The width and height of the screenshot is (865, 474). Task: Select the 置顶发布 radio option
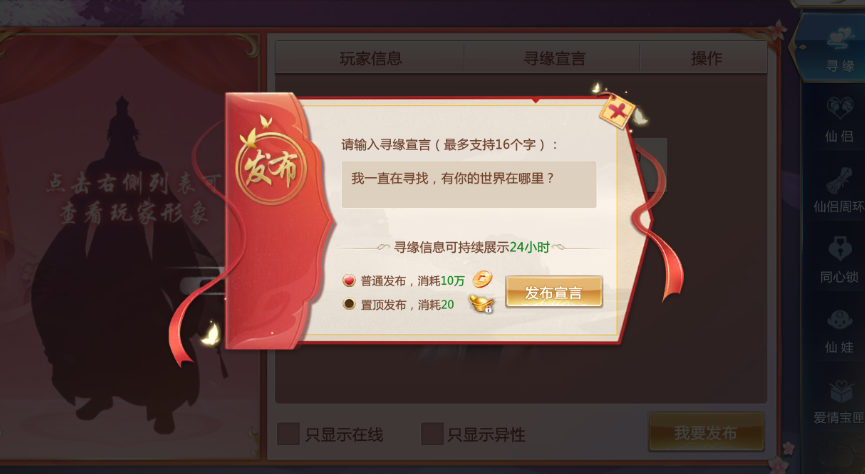(349, 304)
